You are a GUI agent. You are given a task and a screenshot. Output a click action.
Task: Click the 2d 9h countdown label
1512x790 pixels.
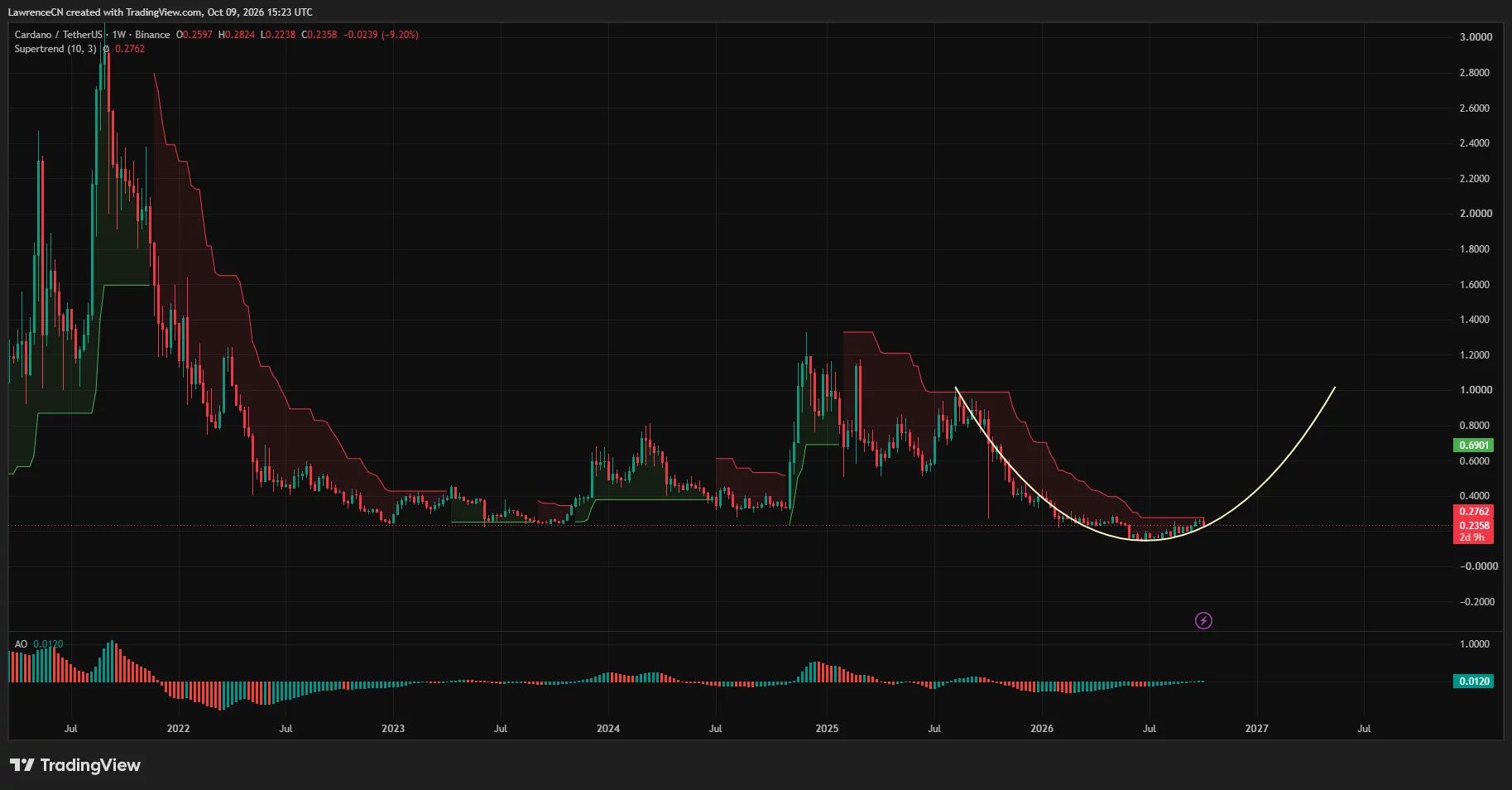click(x=1472, y=537)
